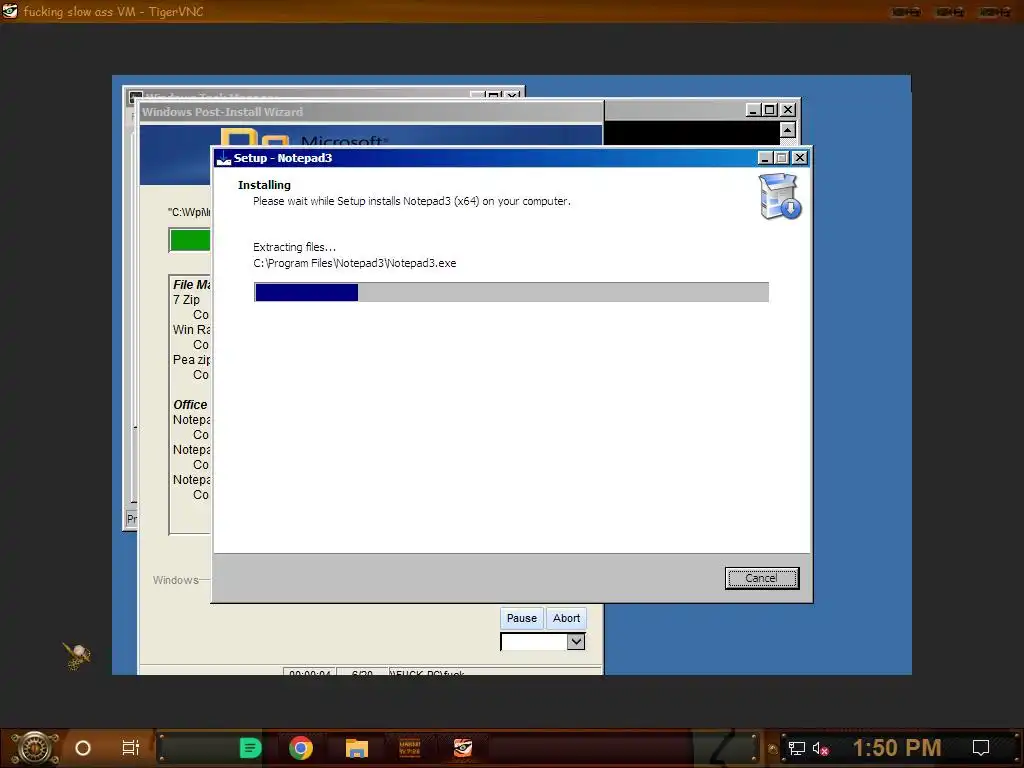Click the muted volume tray icon
Screen dimensions: 1024x768
point(820,748)
